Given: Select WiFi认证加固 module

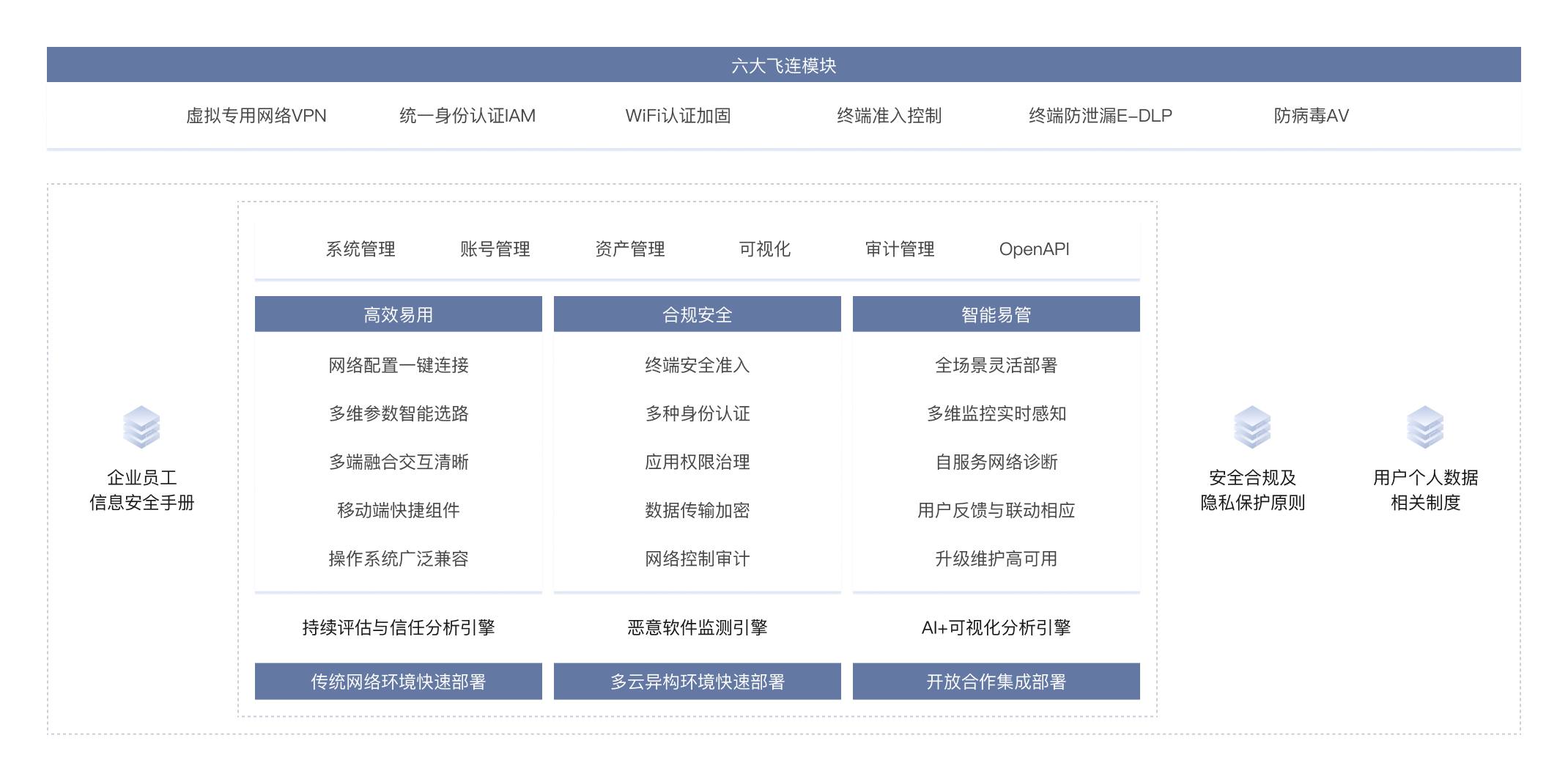Looking at the screenshot, I should point(678,116).
